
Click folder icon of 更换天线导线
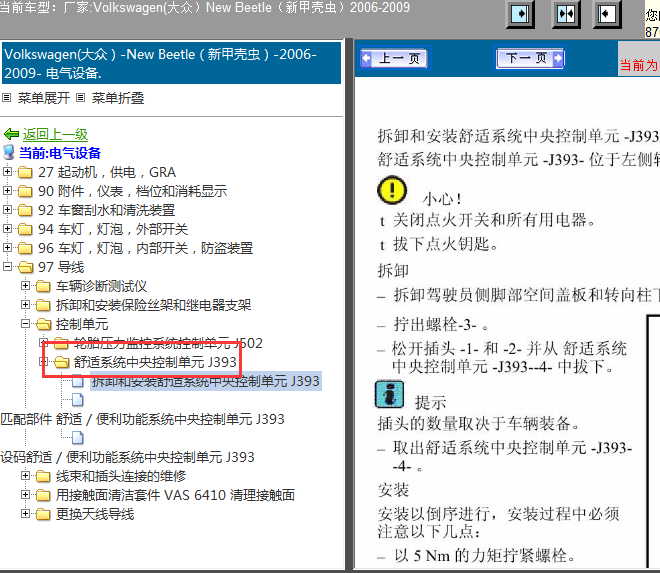point(43,514)
